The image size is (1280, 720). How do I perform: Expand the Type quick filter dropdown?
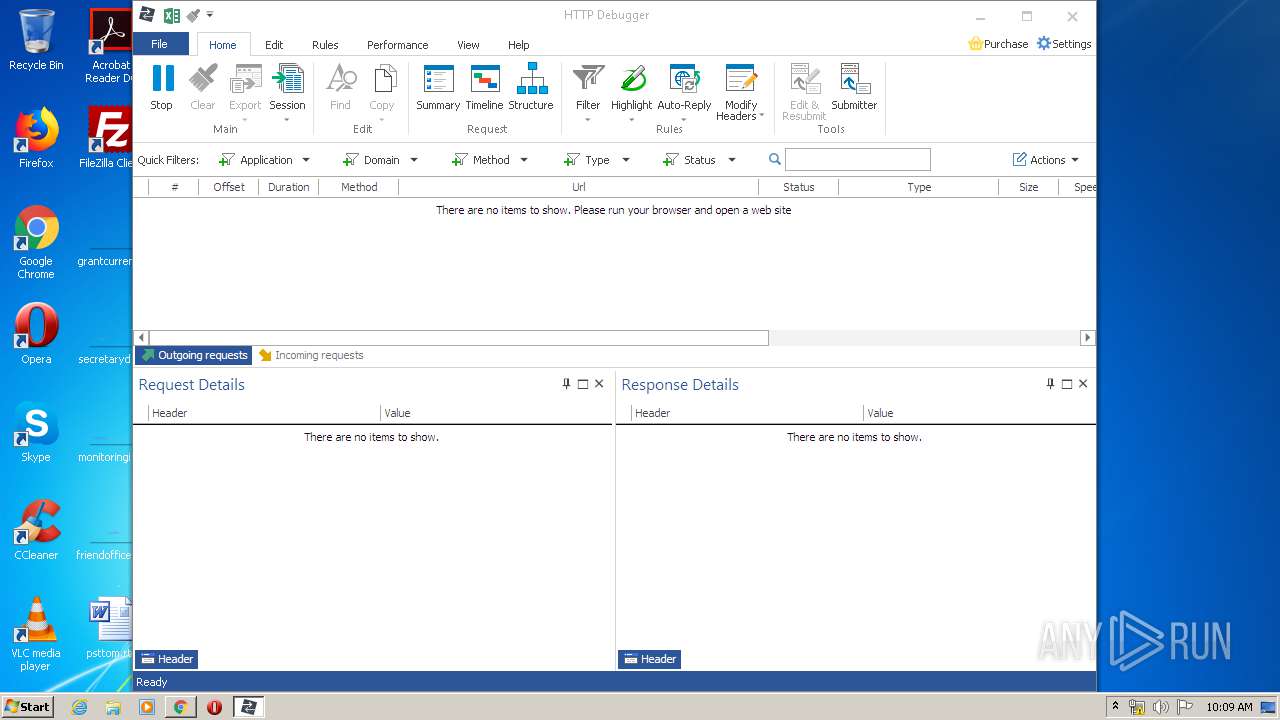(x=626, y=160)
